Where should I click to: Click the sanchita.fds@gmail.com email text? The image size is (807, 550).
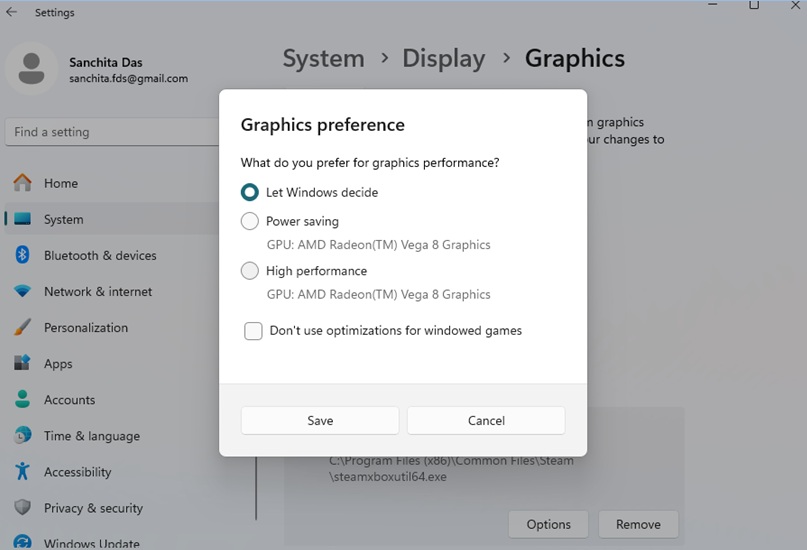(x=128, y=79)
